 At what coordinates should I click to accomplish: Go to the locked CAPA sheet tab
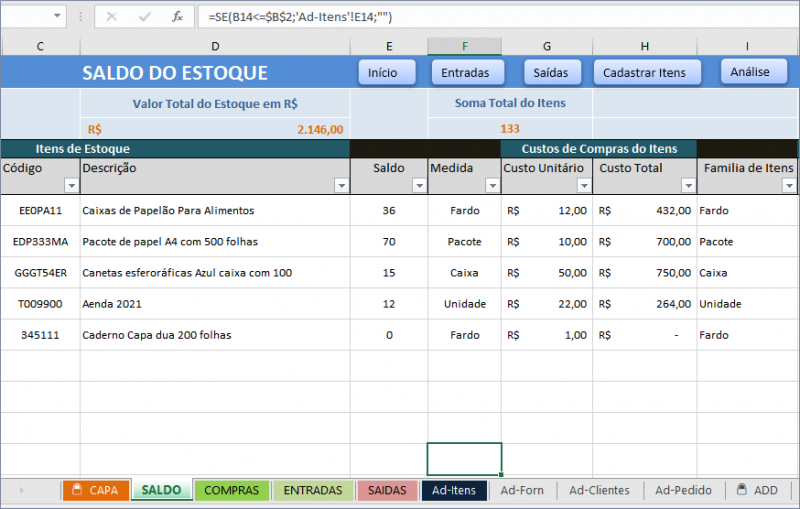95,490
